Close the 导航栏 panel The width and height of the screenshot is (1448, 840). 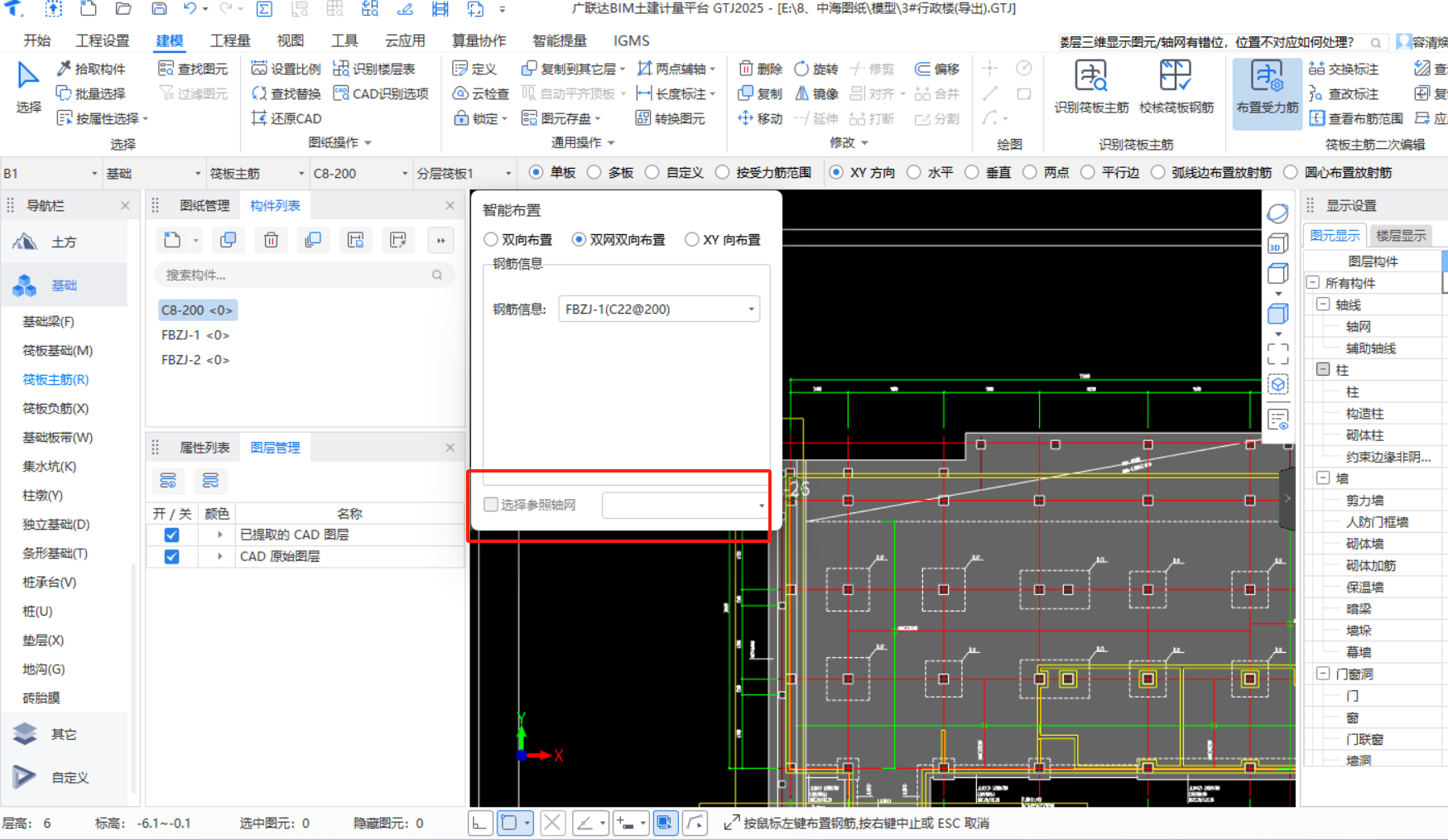tap(125, 205)
